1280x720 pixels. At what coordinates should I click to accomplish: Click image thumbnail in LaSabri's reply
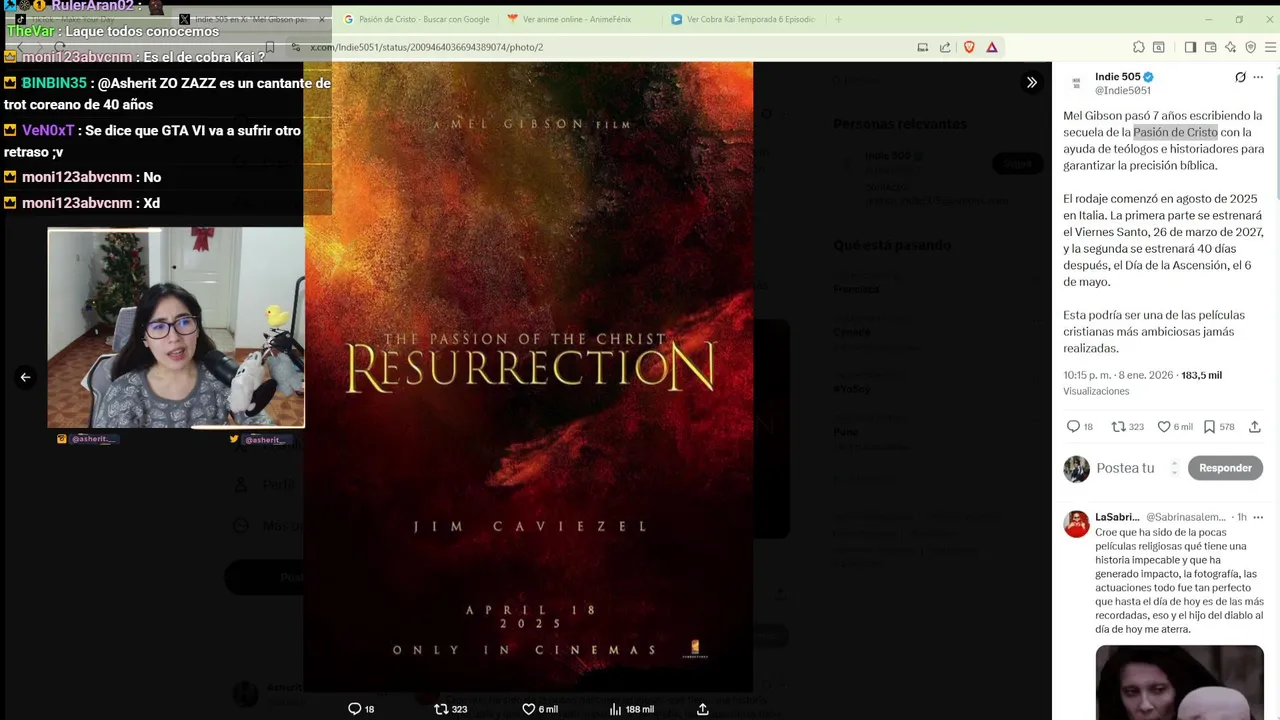(1179, 682)
